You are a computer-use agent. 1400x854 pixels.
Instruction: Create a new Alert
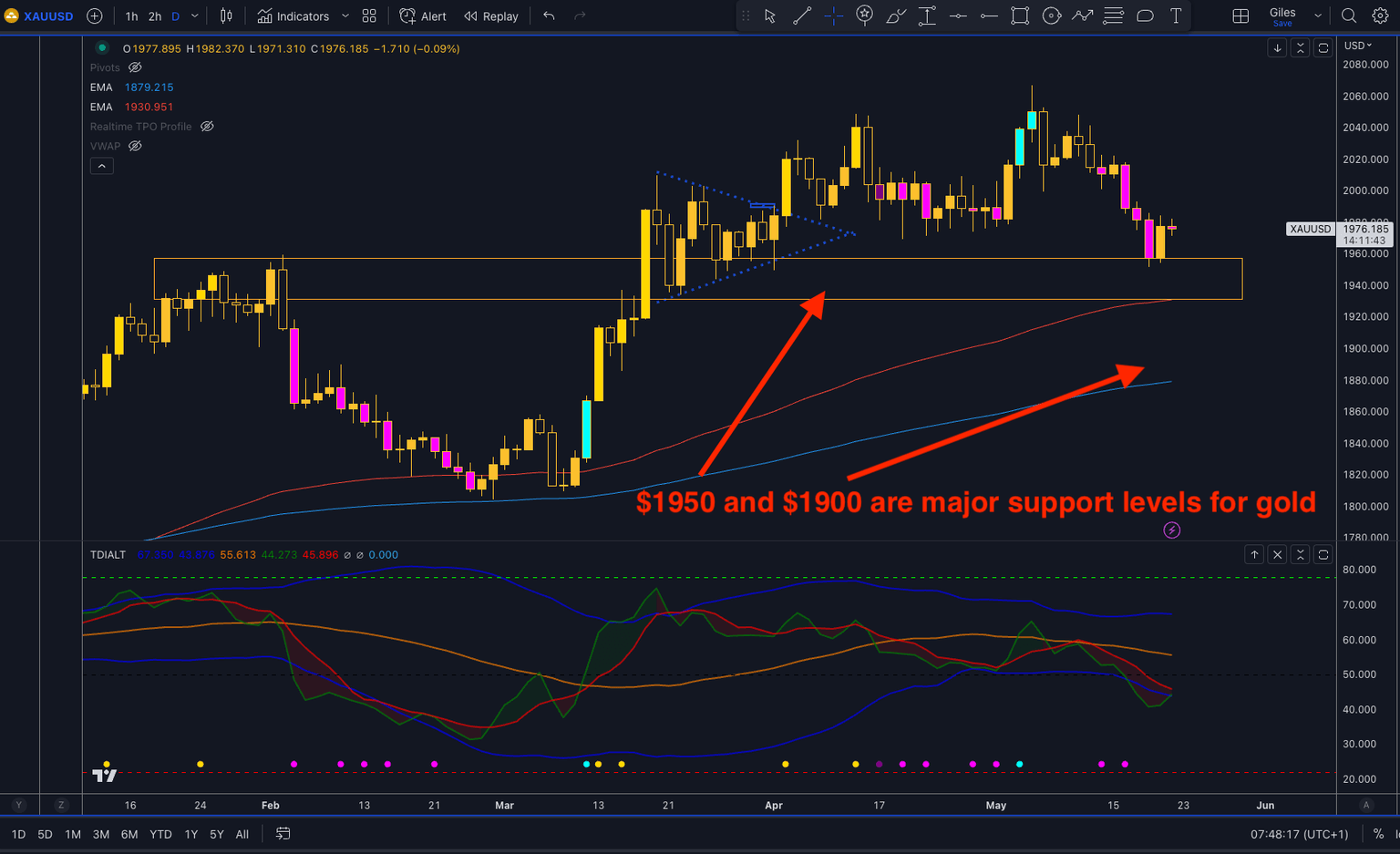coord(422,15)
